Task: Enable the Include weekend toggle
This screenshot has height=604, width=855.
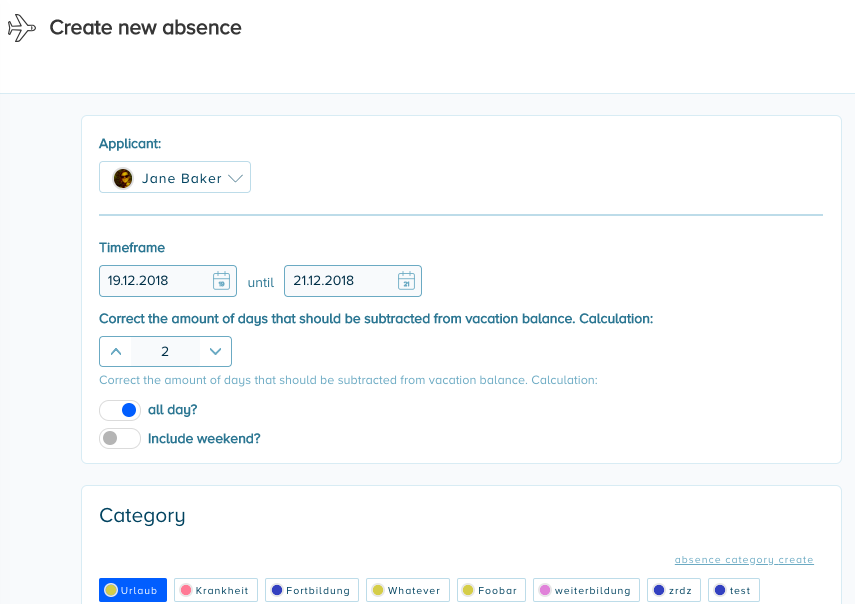Action: click(120, 438)
